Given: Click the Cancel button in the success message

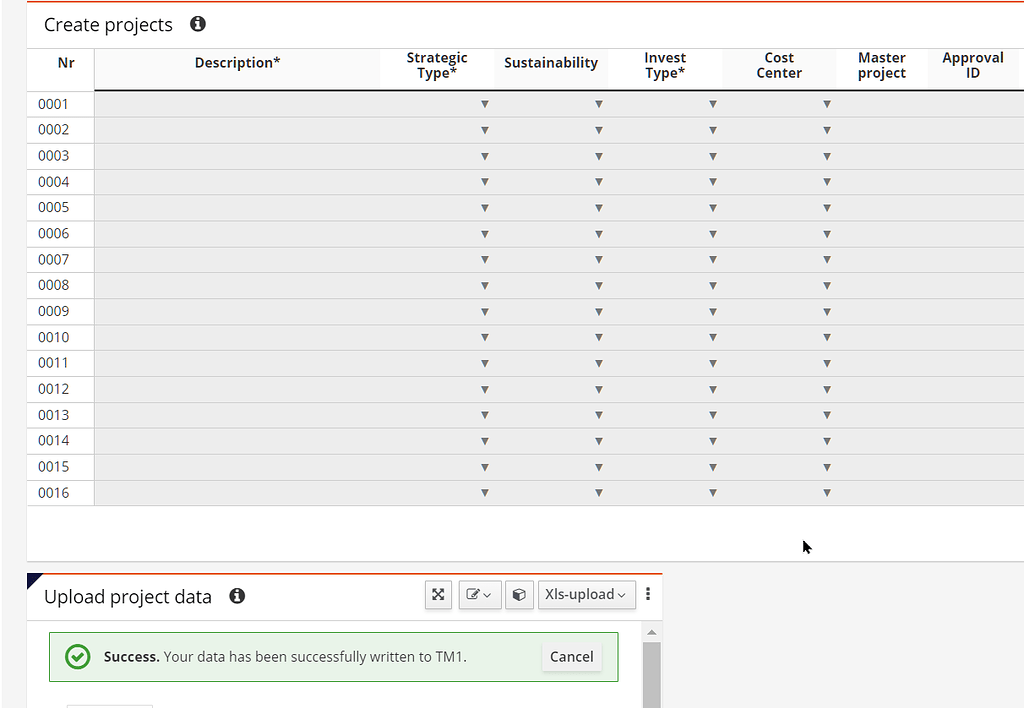Looking at the screenshot, I should coord(571,657).
